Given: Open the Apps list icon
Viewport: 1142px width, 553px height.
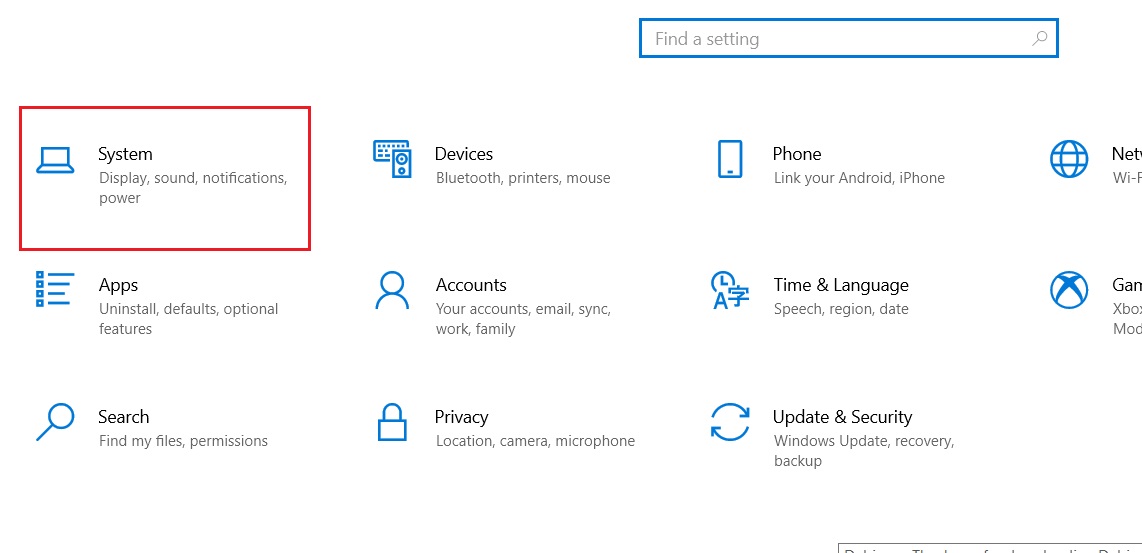Looking at the screenshot, I should [55, 289].
